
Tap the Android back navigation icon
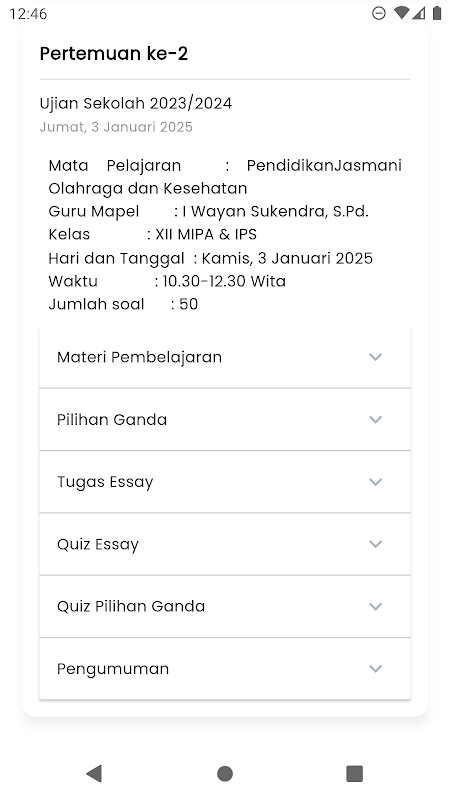click(94, 773)
